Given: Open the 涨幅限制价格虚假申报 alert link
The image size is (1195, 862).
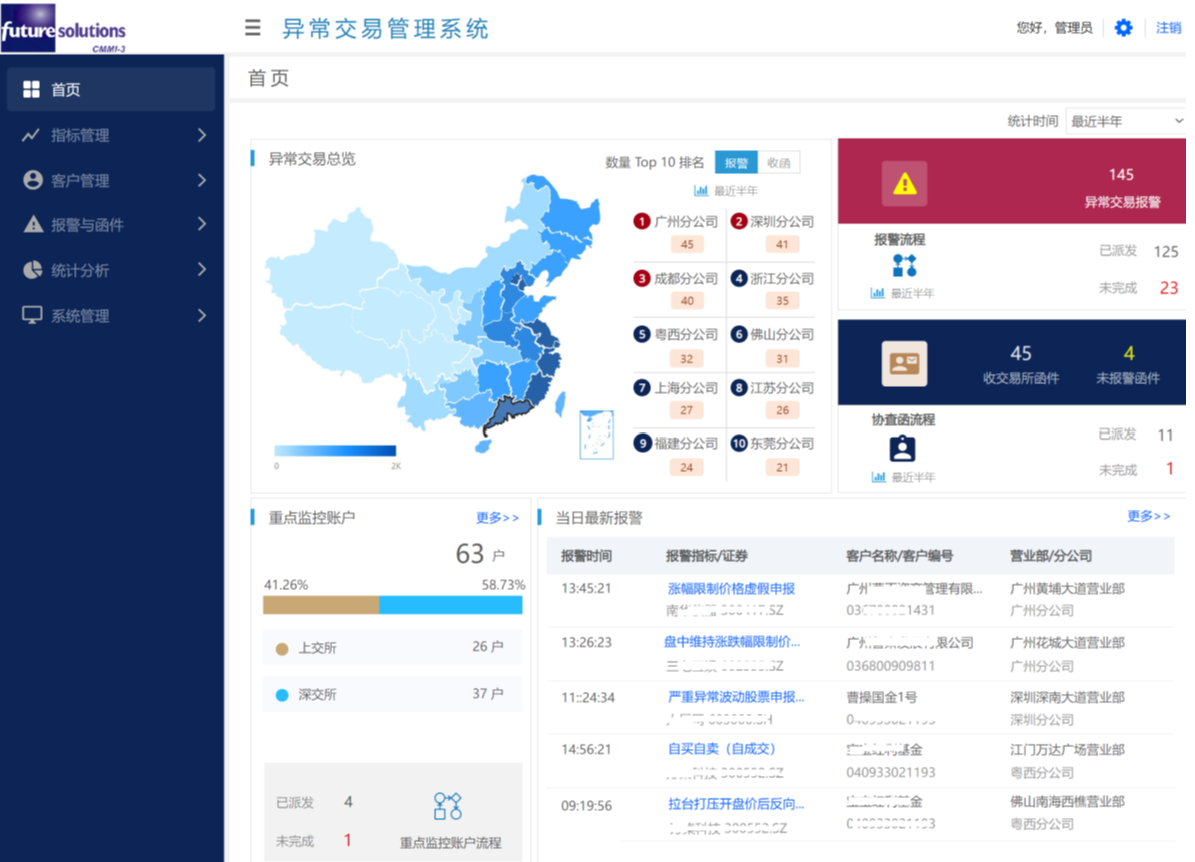Looking at the screenshot, I should point(731,588).
